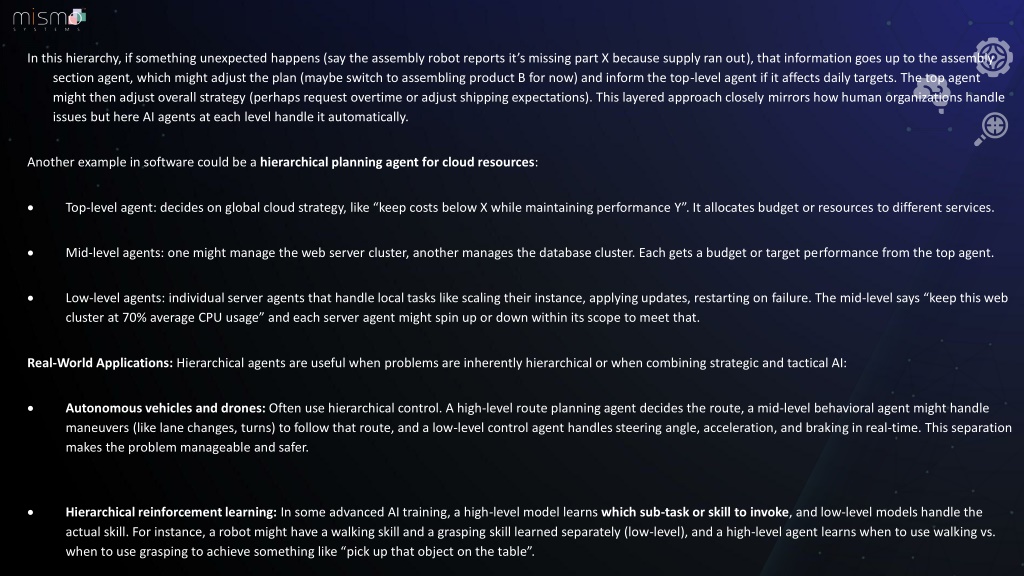
Task: Click the 'Low-level agents:' bullet text
Action: point(116,298)
